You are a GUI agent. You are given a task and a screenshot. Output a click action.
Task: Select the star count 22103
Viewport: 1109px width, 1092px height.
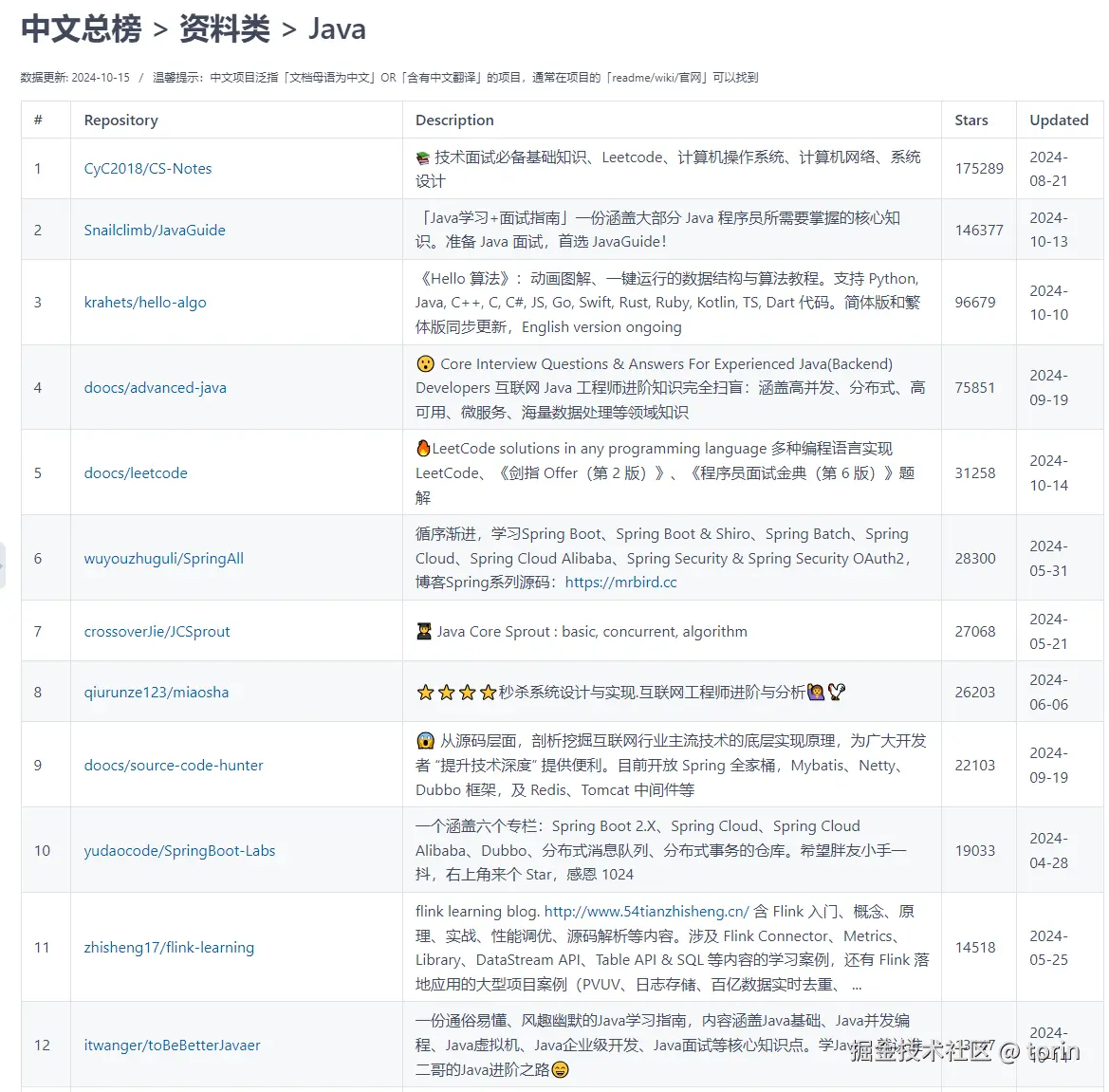tap(974, 765)
